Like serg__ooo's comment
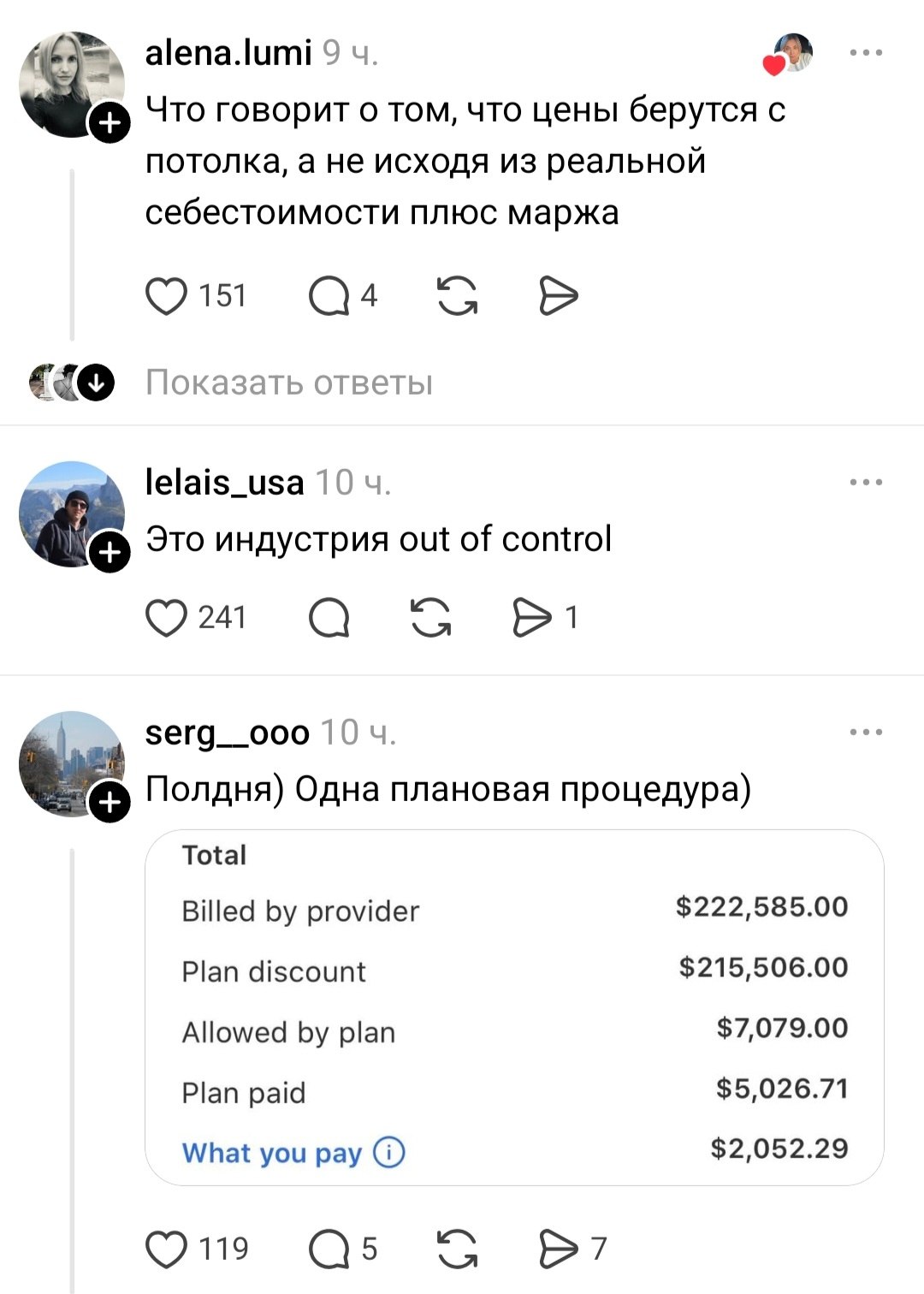924x1294 pixels. (167, 1249)
